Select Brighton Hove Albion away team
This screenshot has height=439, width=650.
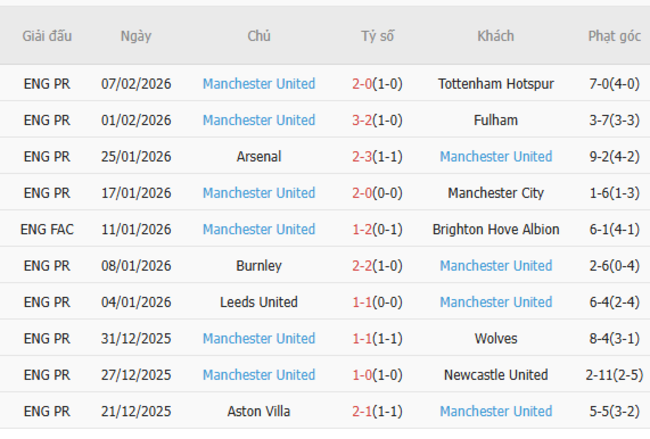tap(496, 229)
